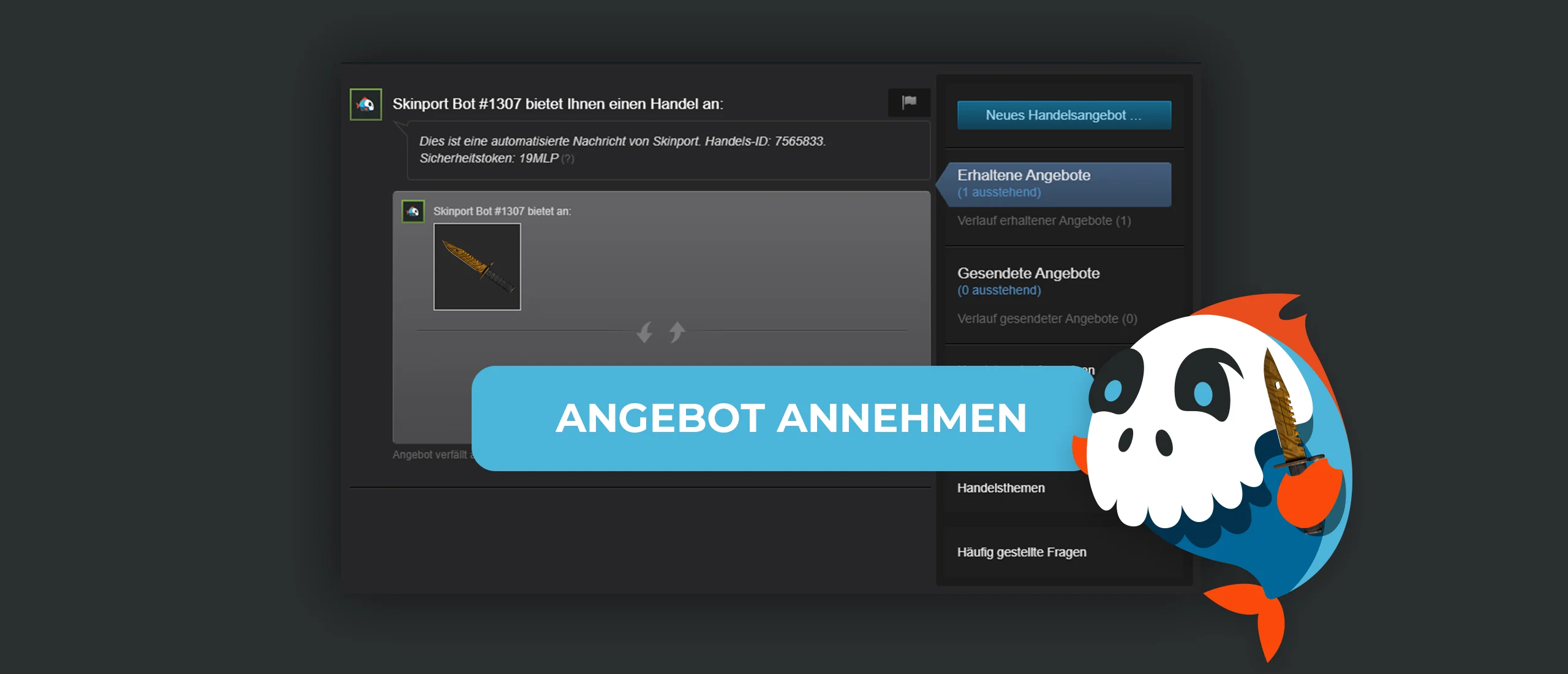Click the security token help question mark
Viewport: 1568px width, 674px height.
pos(568,159)
